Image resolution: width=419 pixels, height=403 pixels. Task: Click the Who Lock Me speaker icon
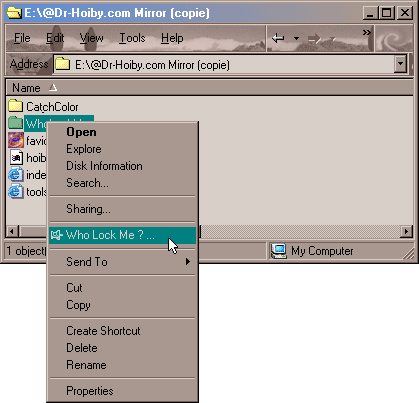(x=56, y=235)
